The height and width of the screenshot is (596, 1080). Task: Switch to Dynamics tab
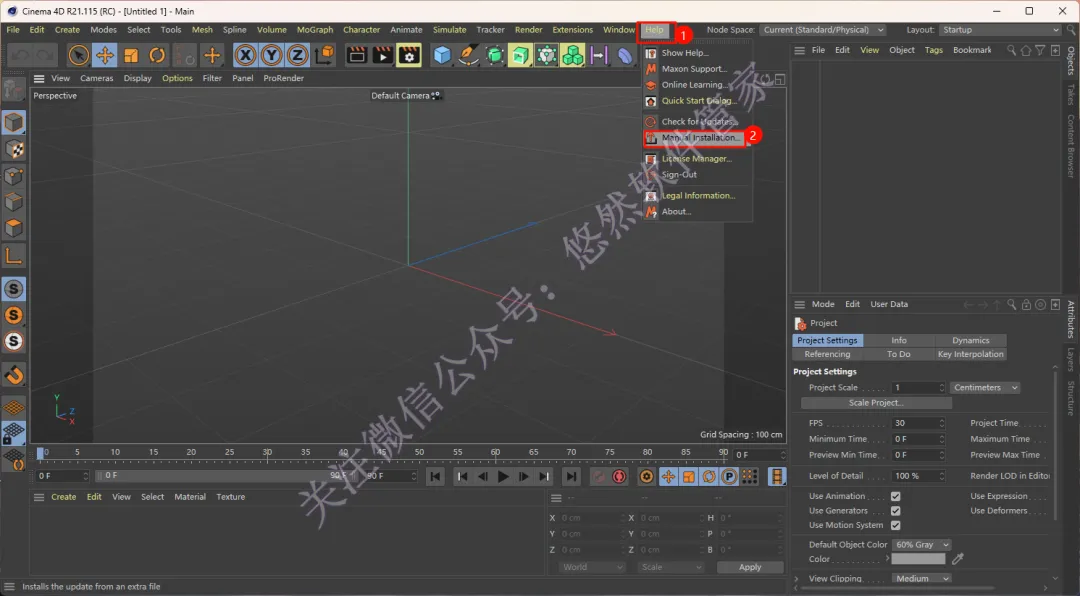[970, 340]
